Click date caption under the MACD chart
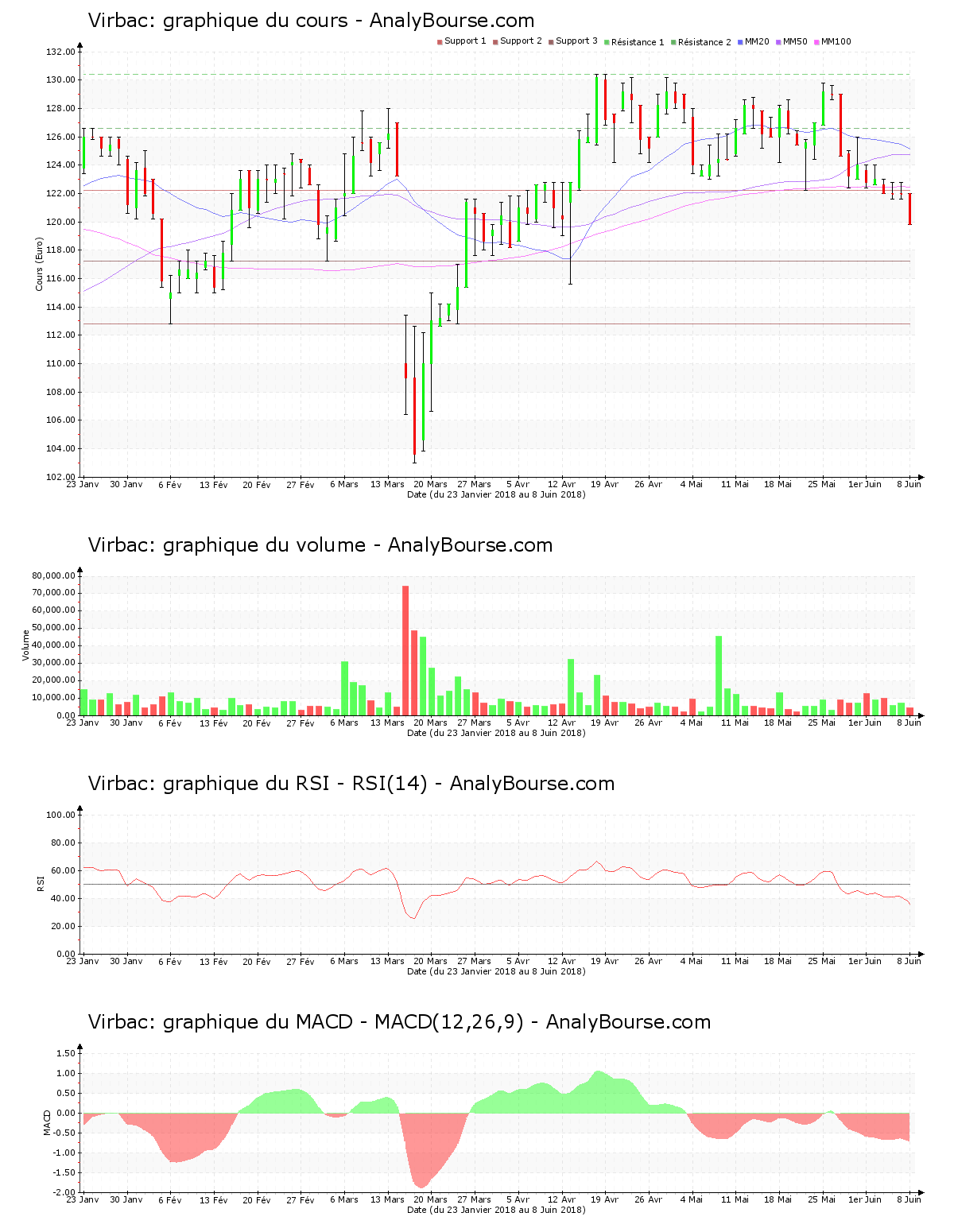Viewport: 954px width, 1232px height. (x=496, y=1210)
